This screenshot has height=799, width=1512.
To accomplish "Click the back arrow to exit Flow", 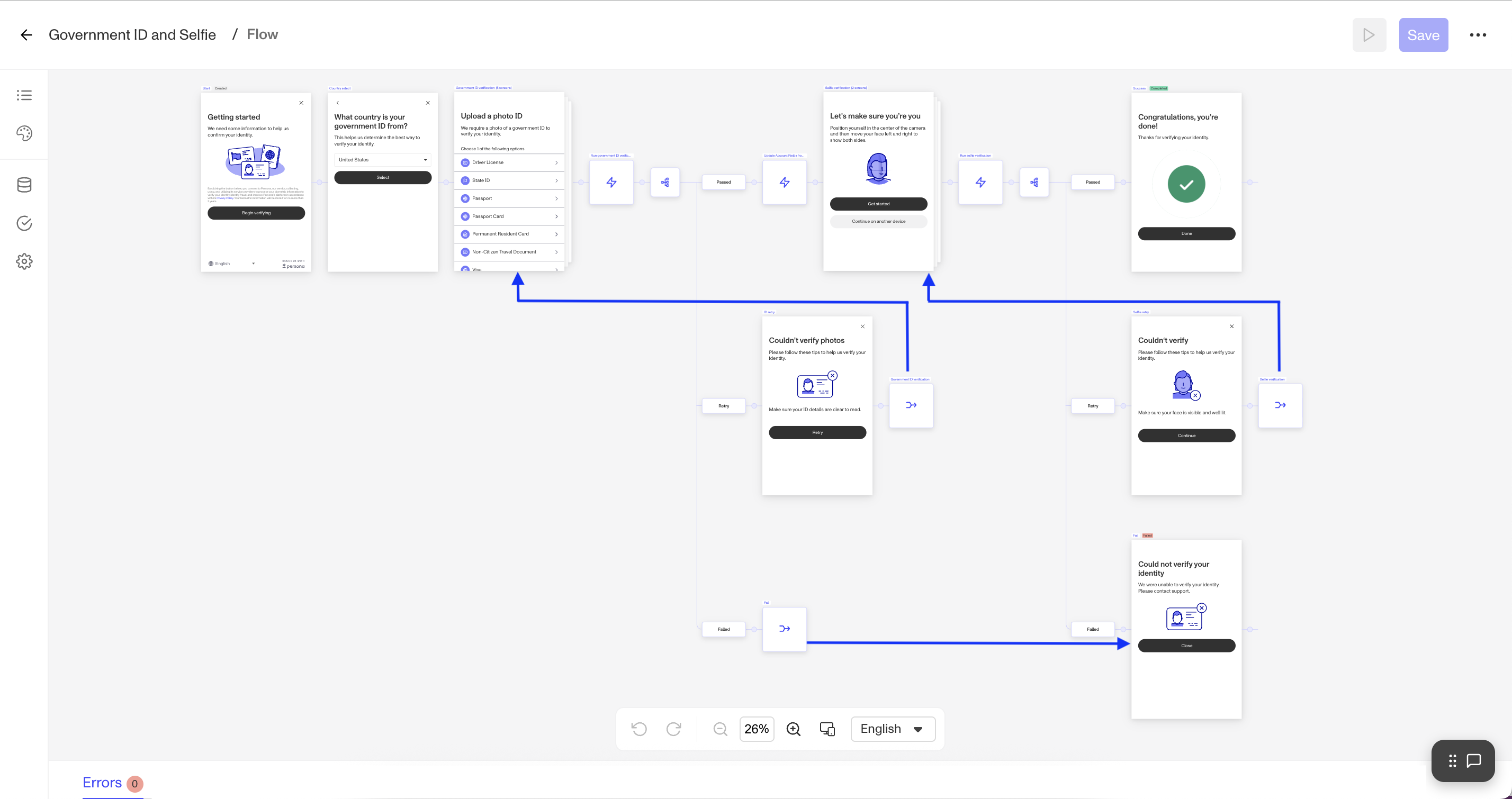I will tap(26, 35).
